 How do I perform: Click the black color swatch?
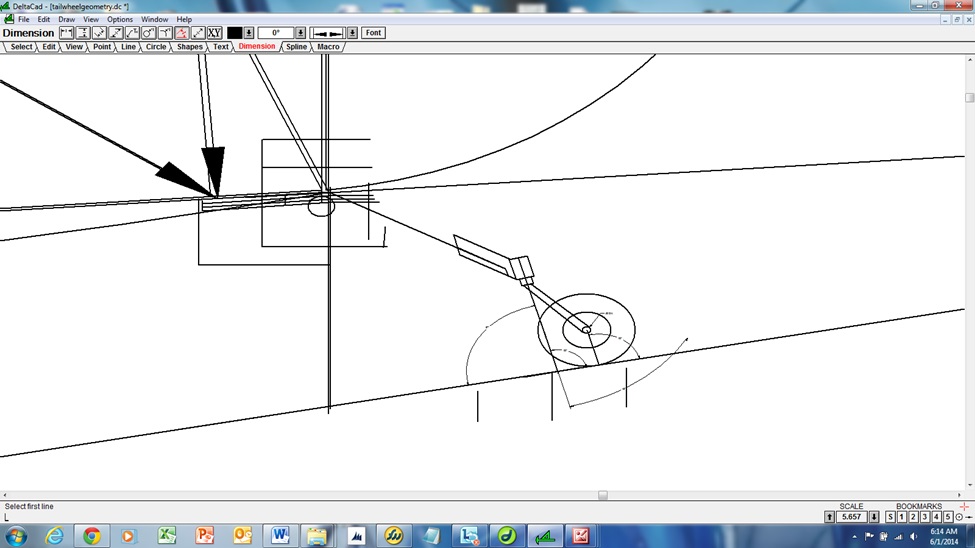tap(235, 33)
